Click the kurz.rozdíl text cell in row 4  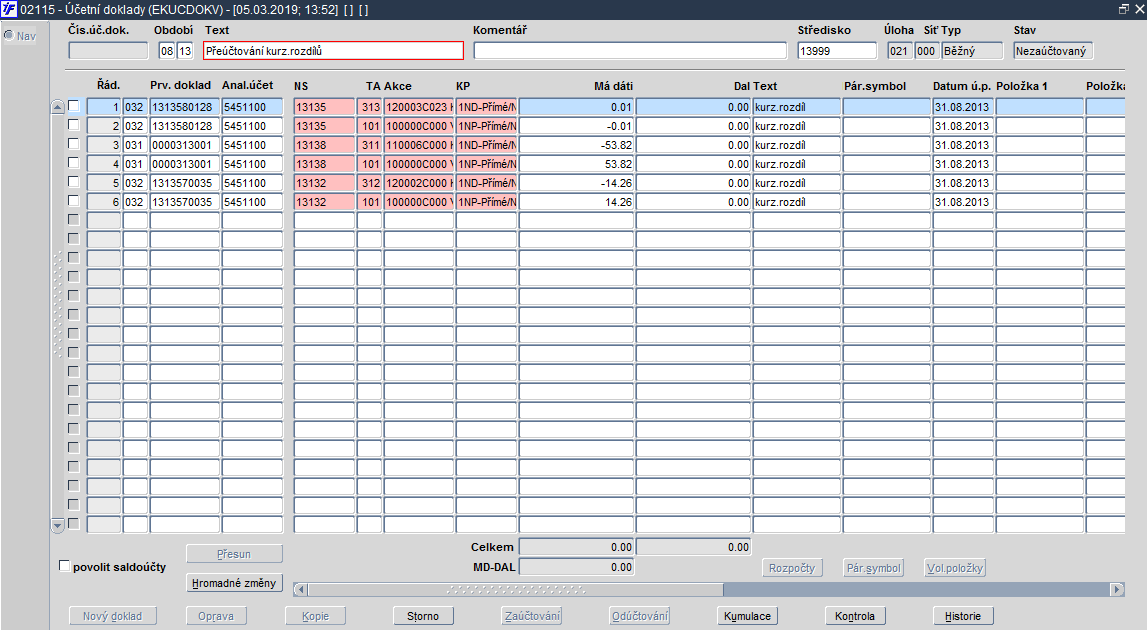pos(797,164)
